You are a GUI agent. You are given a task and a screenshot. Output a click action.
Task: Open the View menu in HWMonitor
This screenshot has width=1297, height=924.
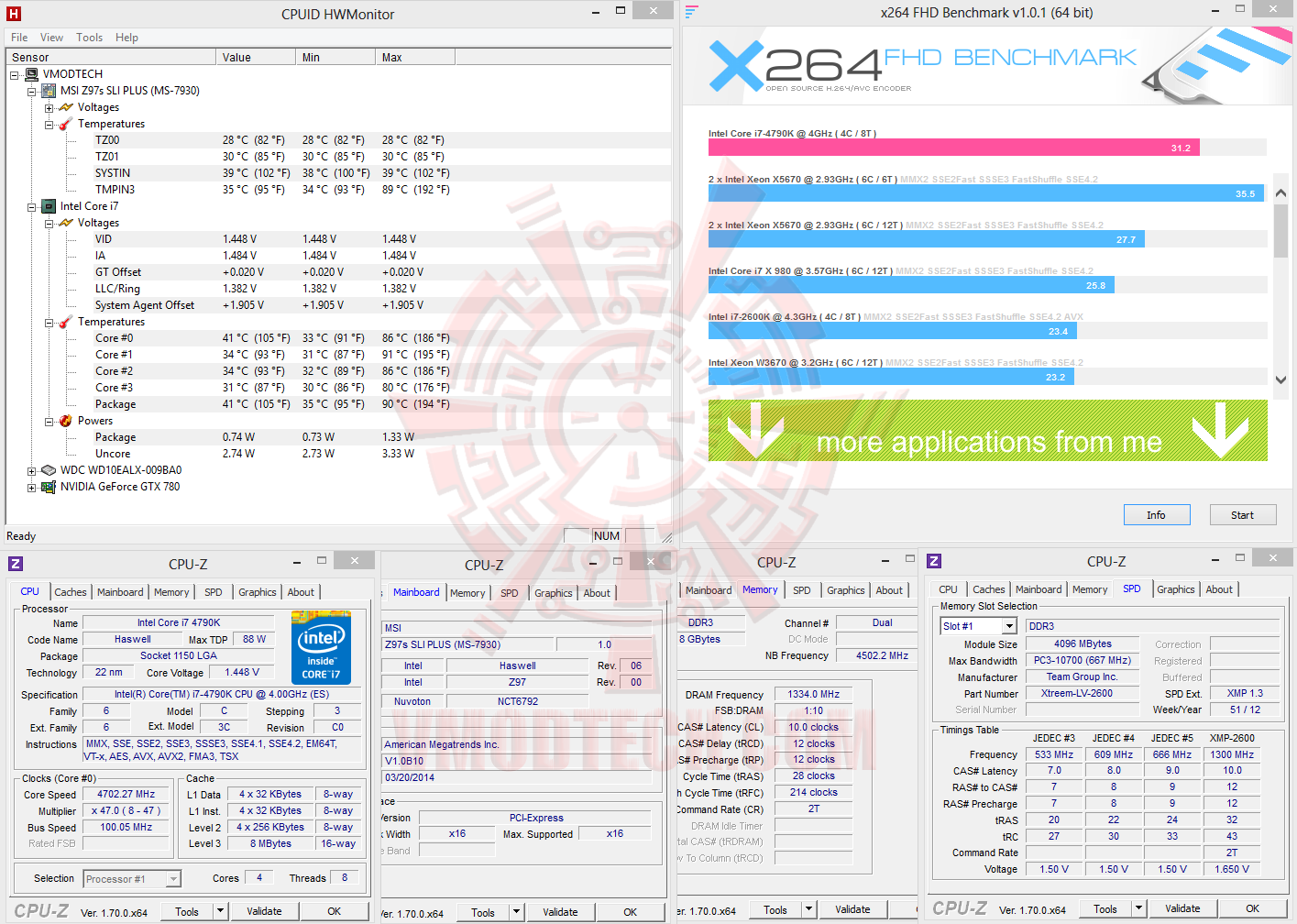tap(51, 38)
